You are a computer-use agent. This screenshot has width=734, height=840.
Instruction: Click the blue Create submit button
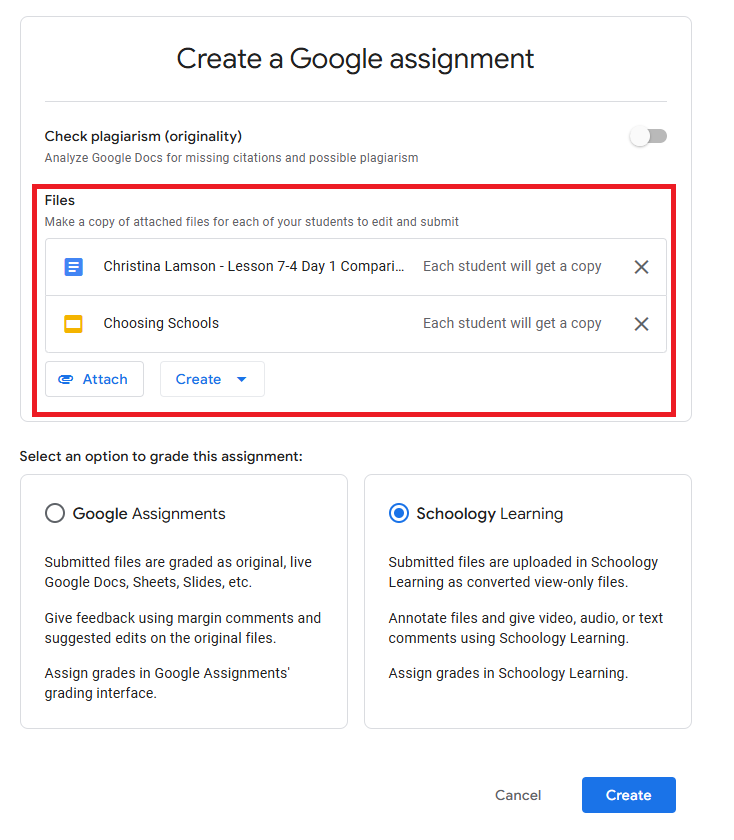coord(628,795)
